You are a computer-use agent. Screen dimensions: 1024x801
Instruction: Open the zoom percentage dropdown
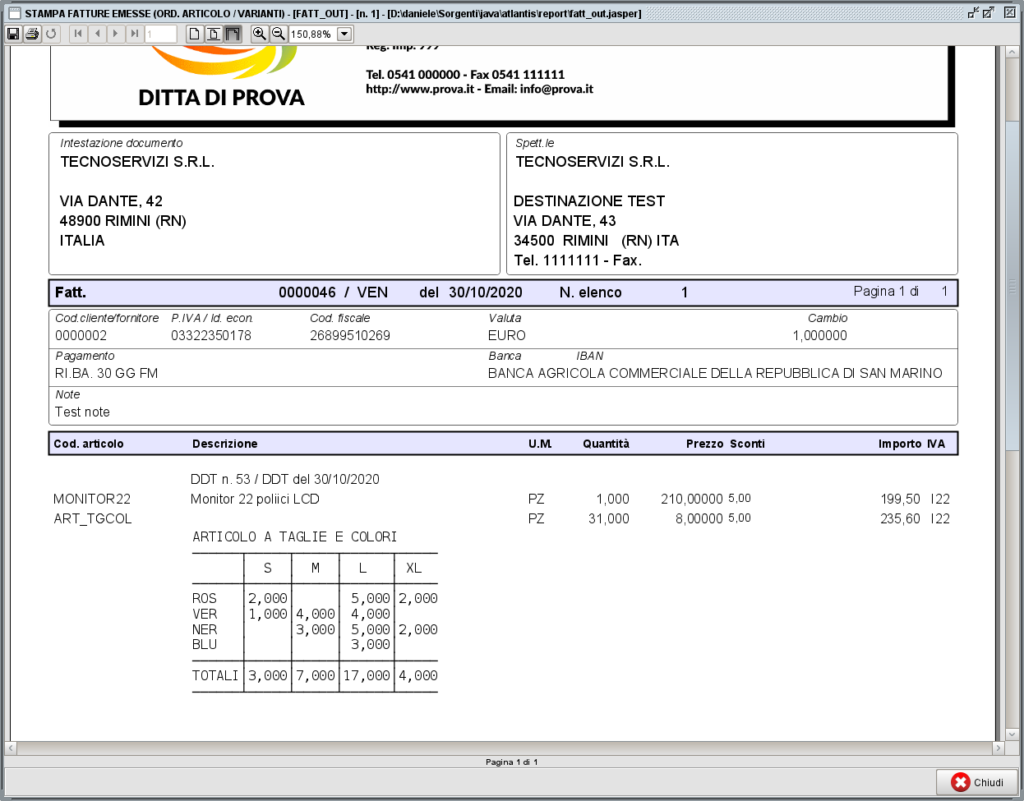tap(342, 33)
